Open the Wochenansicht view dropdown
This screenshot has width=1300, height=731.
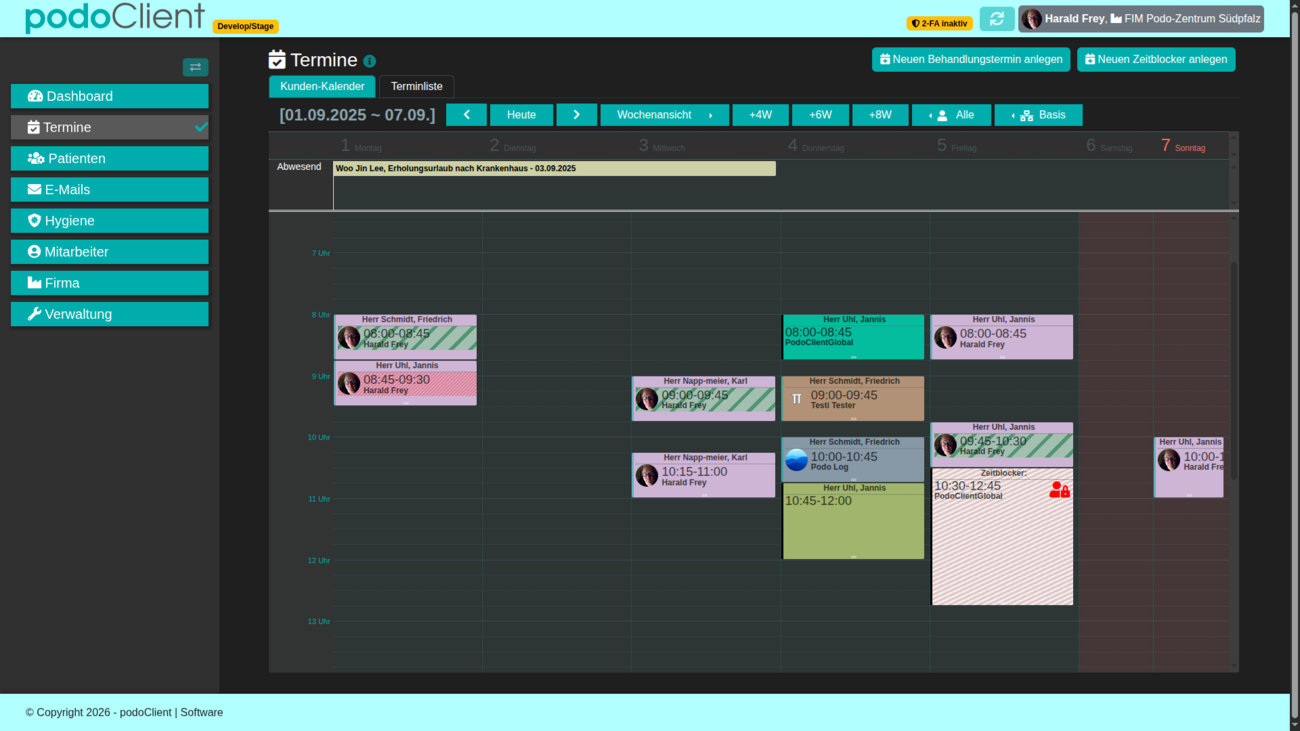664,115
